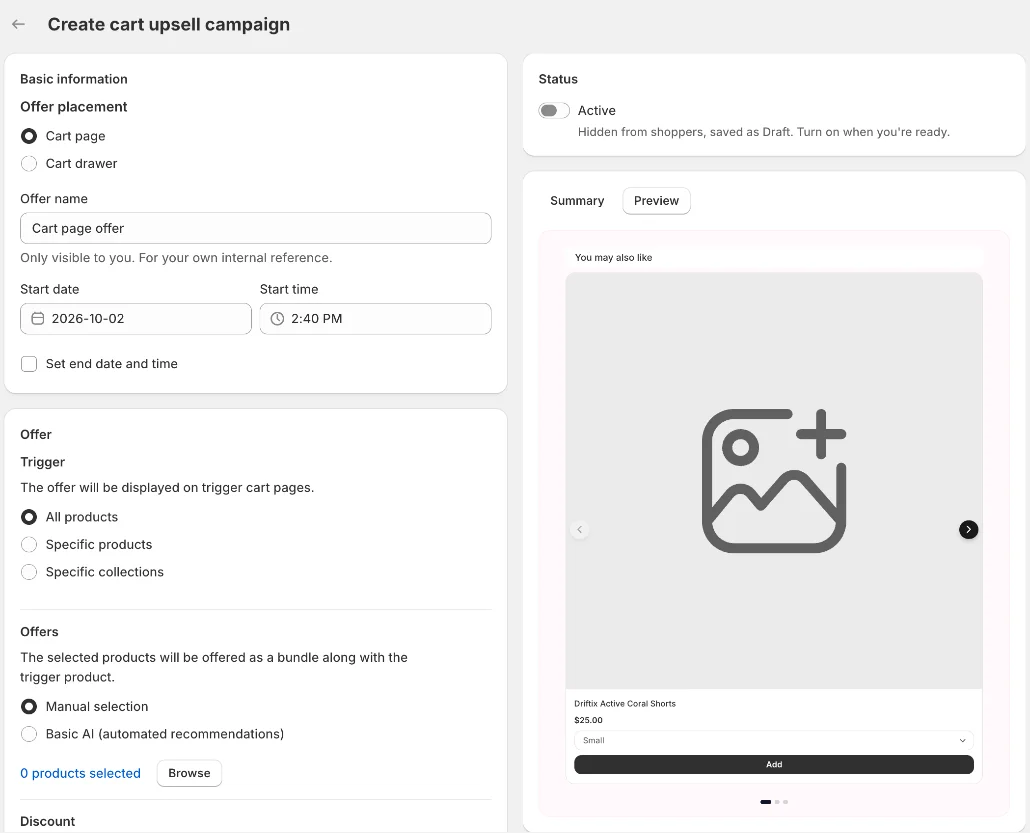
Task: Select the Cart page placement option
Action: [29, 136]
